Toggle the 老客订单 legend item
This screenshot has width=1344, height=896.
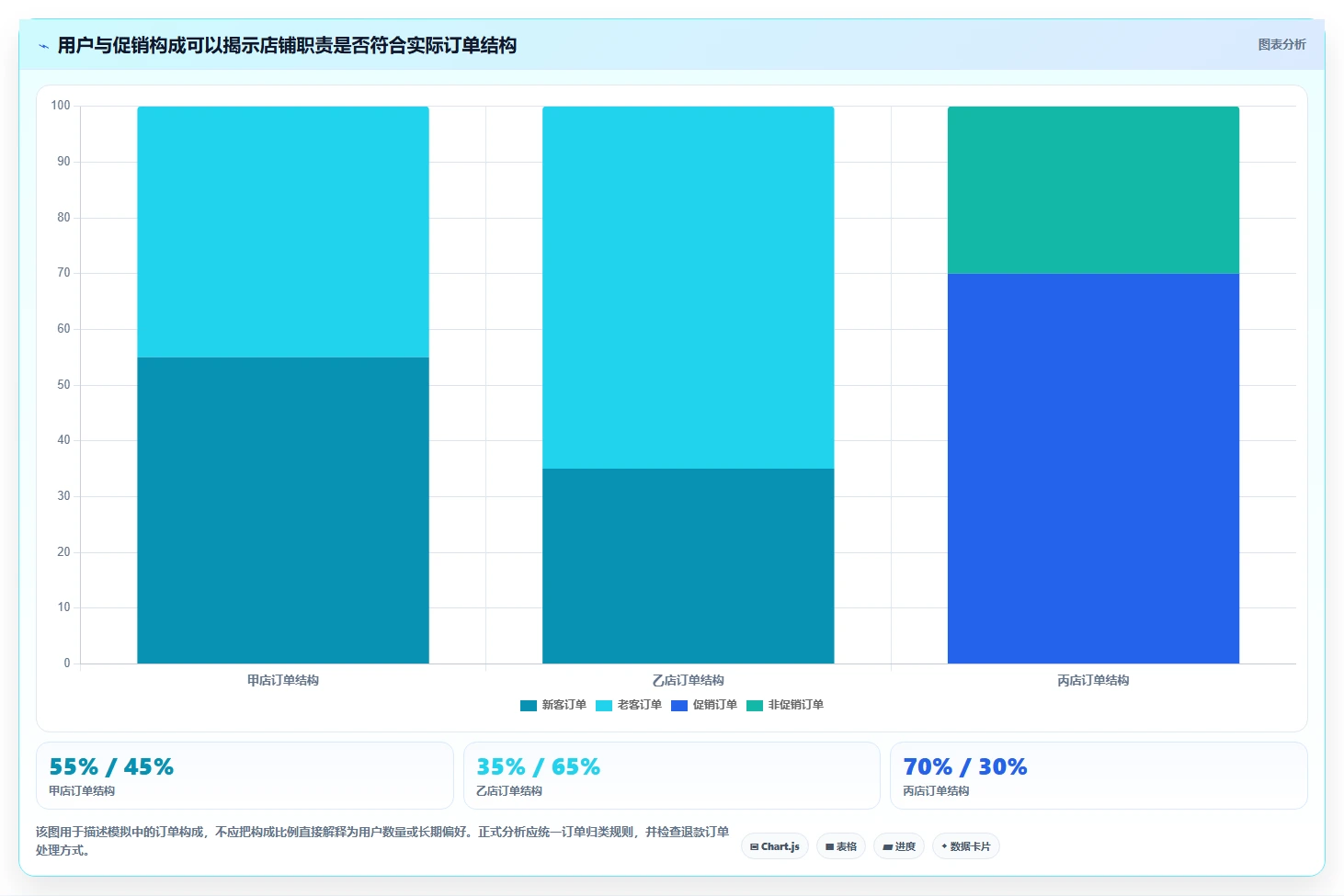(629, 705)
